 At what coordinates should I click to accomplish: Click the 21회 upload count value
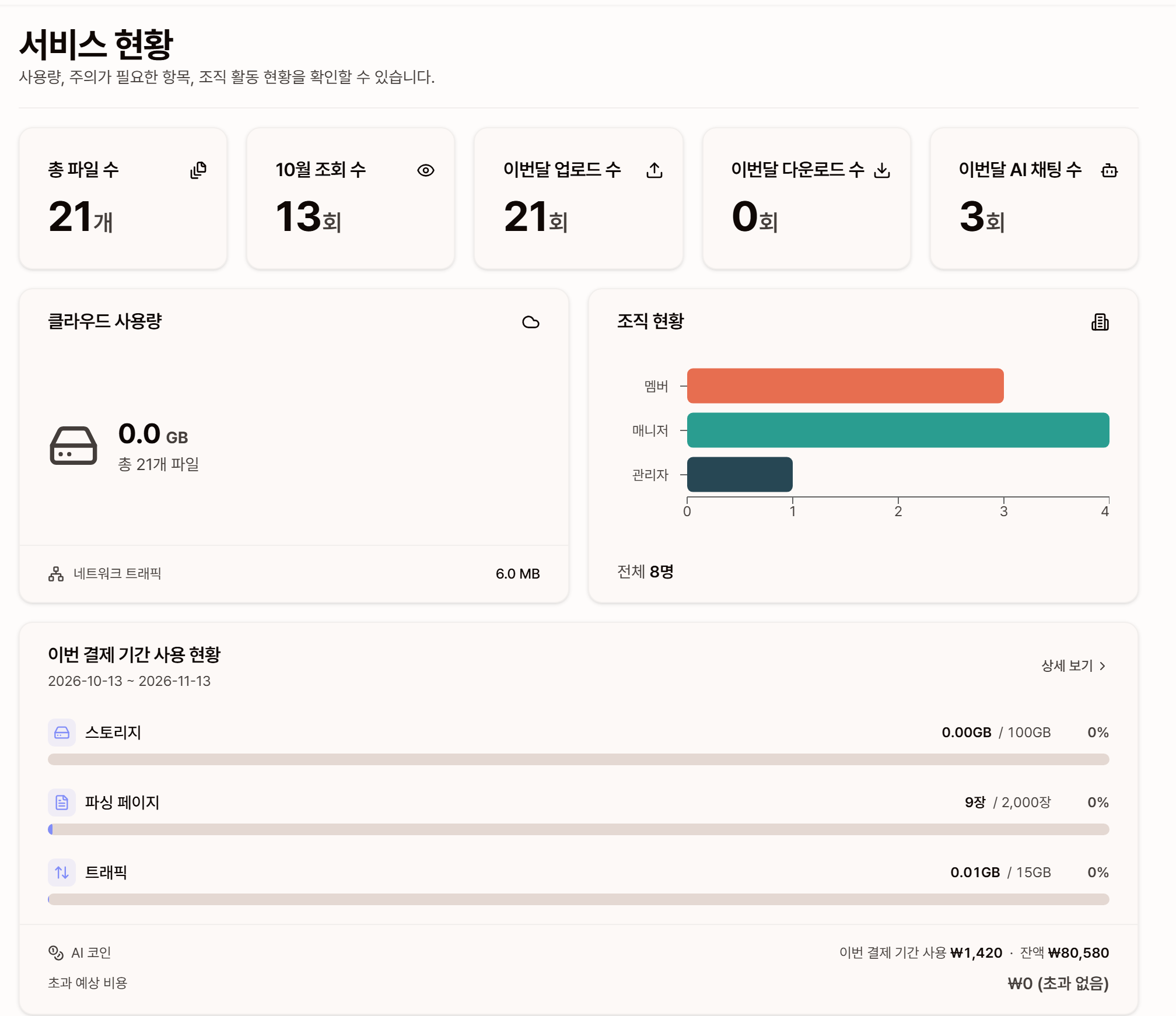pos(536,217)
